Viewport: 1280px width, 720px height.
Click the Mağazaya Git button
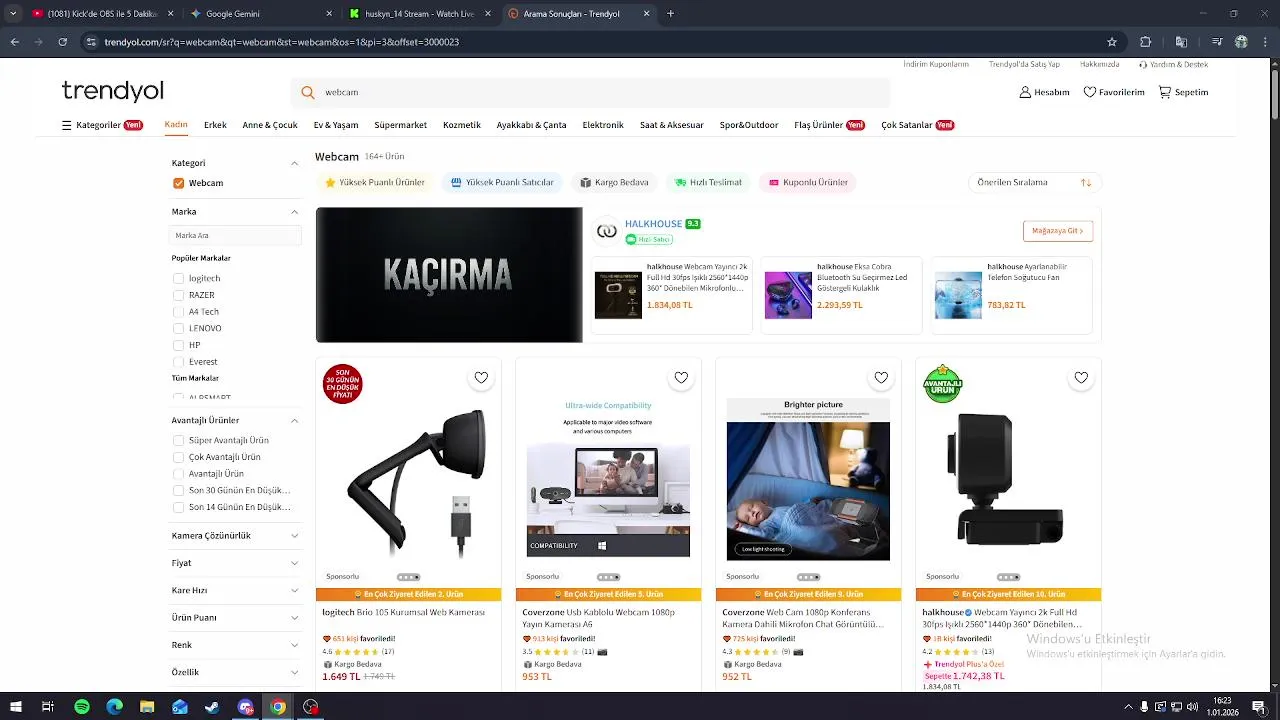pos(1058,231)
